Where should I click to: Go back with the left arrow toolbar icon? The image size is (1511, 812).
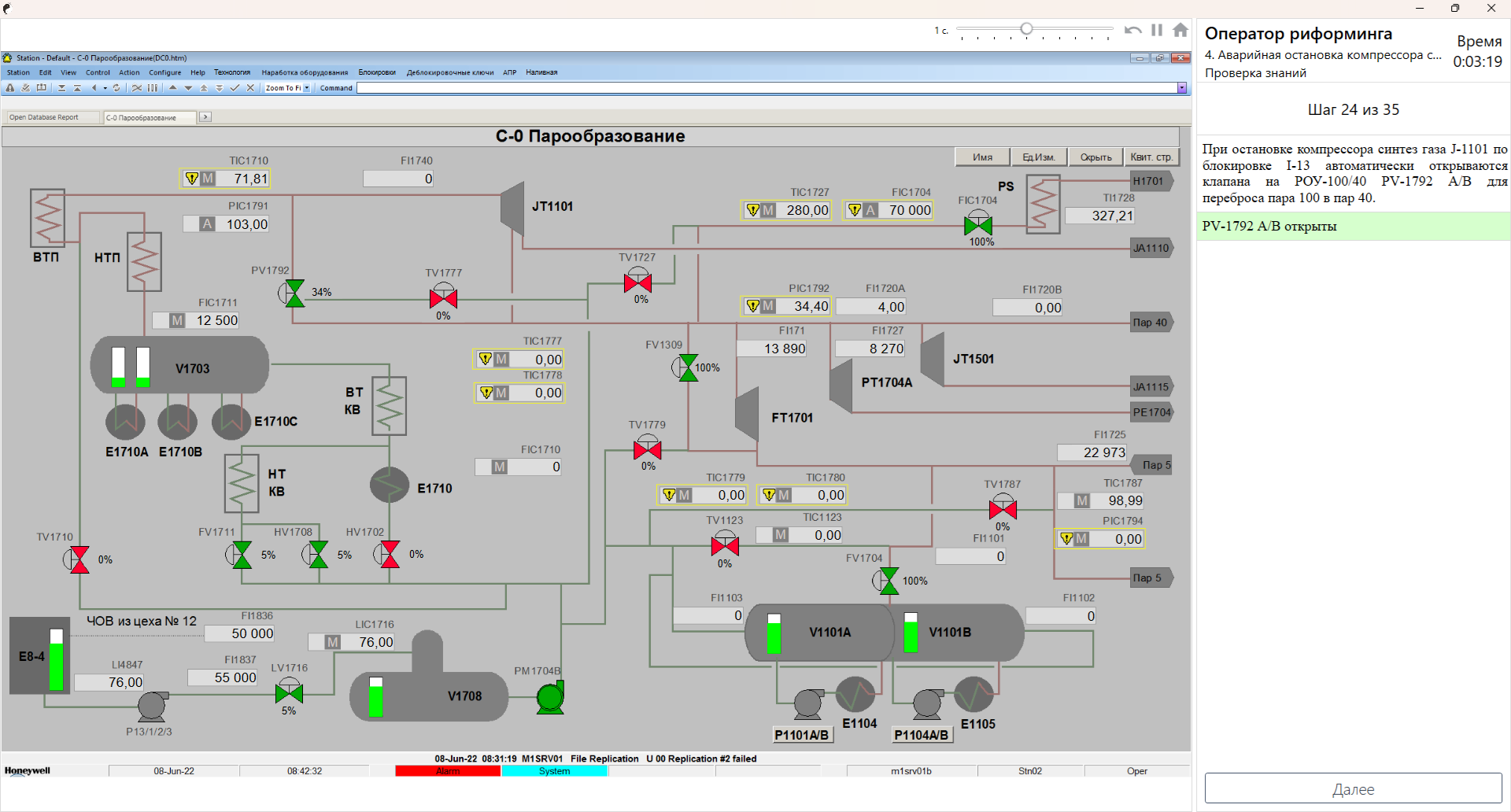94,88
